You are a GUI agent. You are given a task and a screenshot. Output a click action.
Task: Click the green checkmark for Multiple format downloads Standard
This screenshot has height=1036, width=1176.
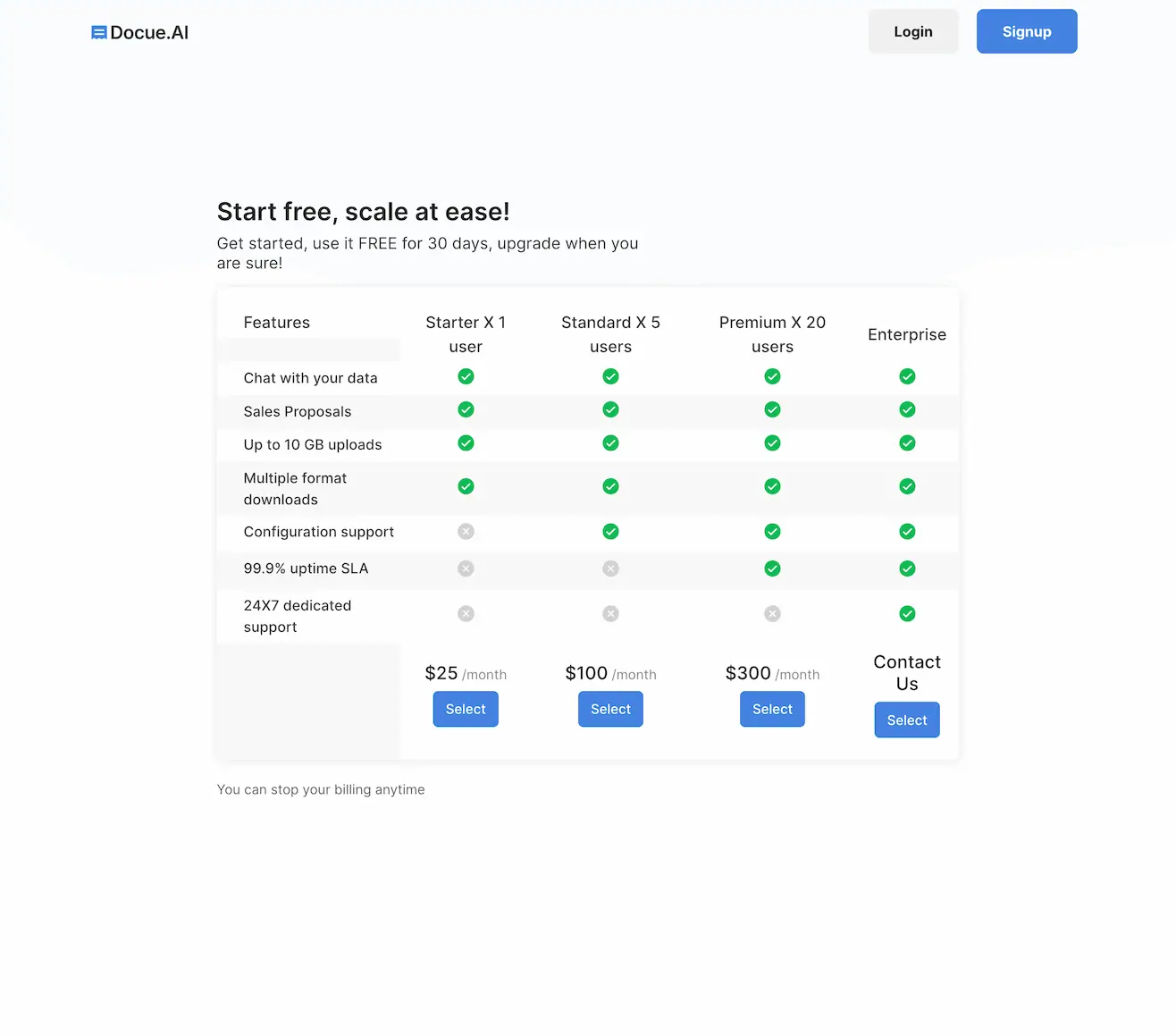[x=610, y=486]
